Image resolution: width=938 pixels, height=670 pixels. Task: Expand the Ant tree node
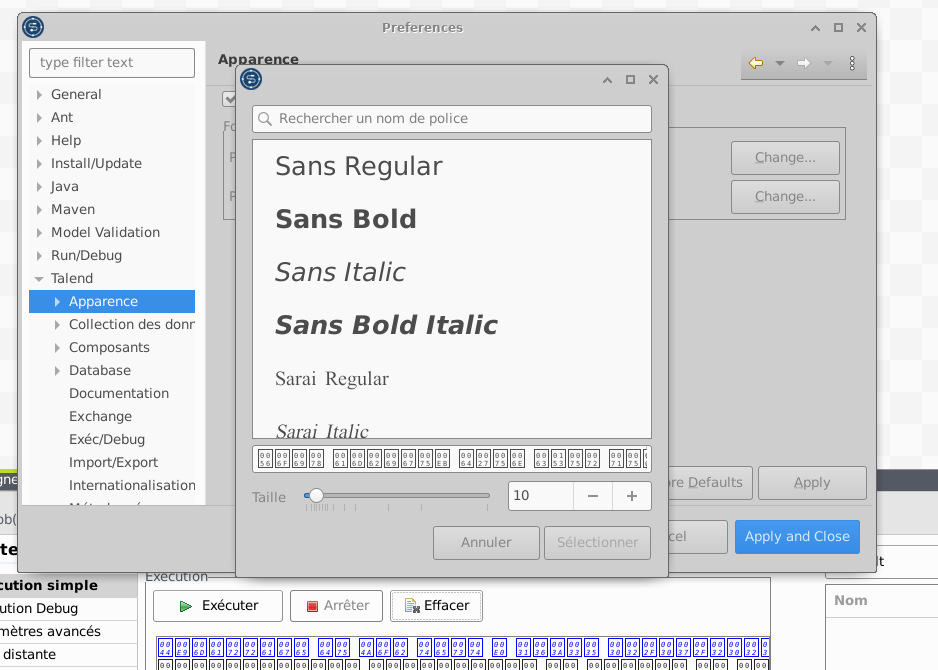point(39,118)
